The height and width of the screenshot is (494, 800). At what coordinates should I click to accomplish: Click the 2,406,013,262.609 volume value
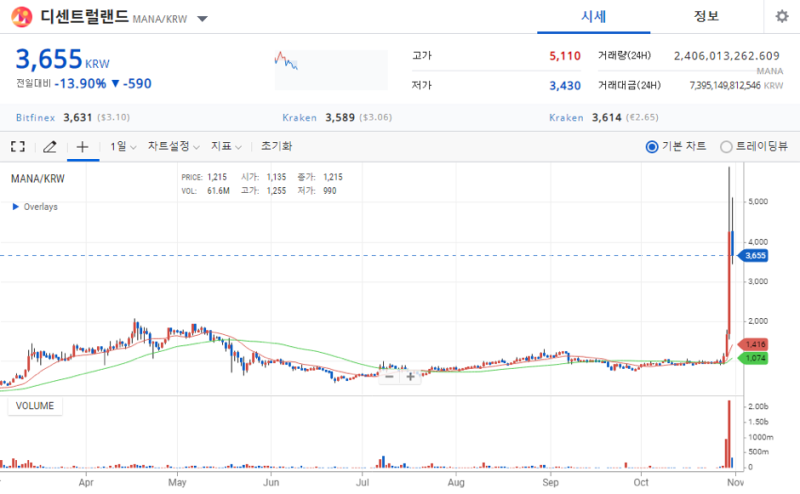(x=727, y=56)
